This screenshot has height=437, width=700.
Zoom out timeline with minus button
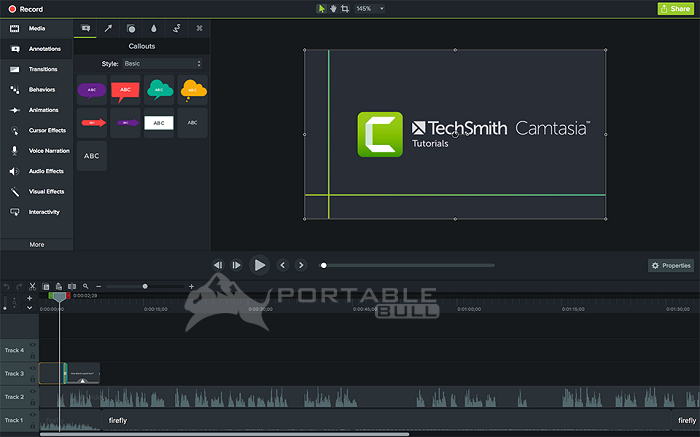(99, 287)
